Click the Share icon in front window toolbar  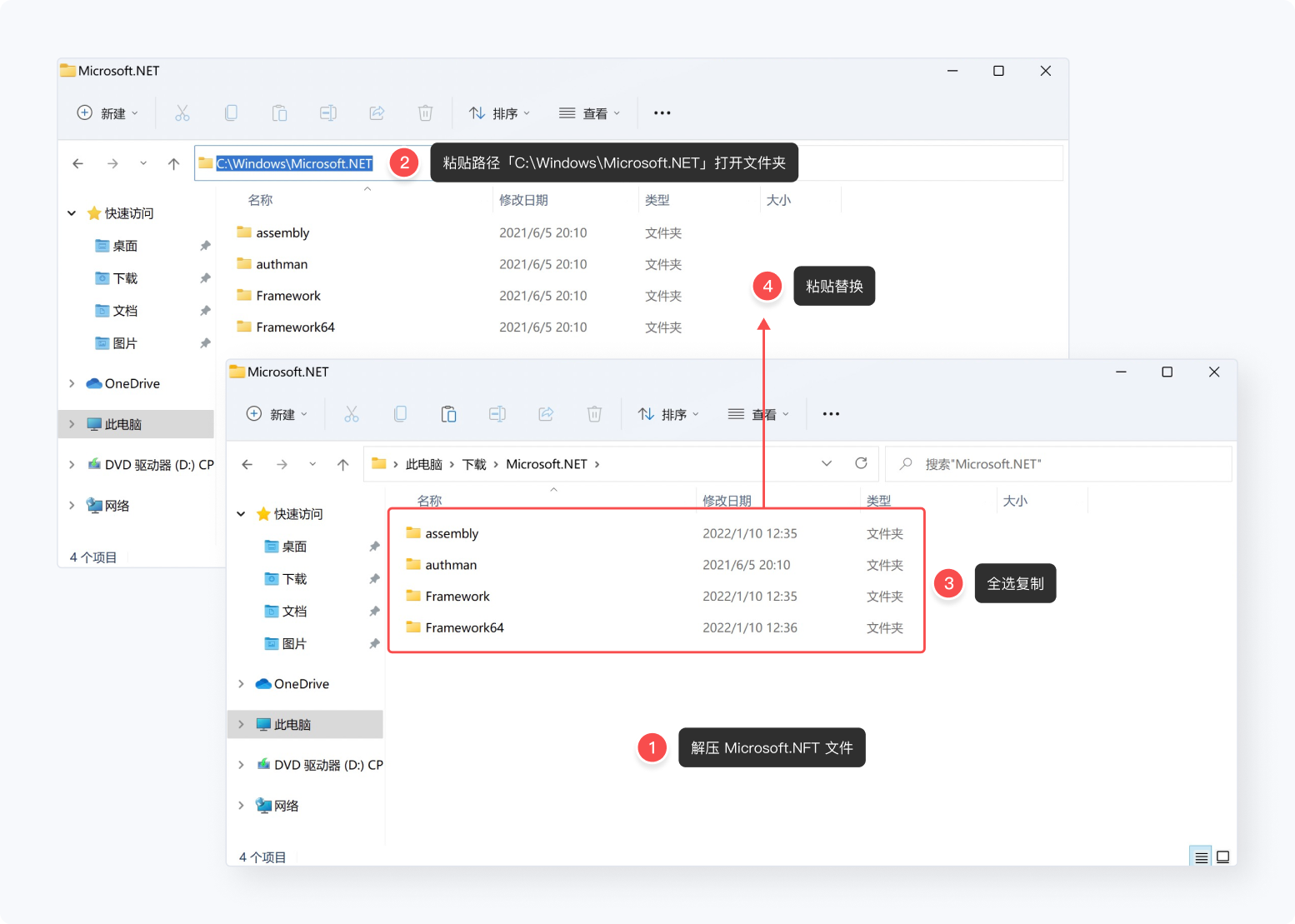pyautogui.click(x=546, y=414)
